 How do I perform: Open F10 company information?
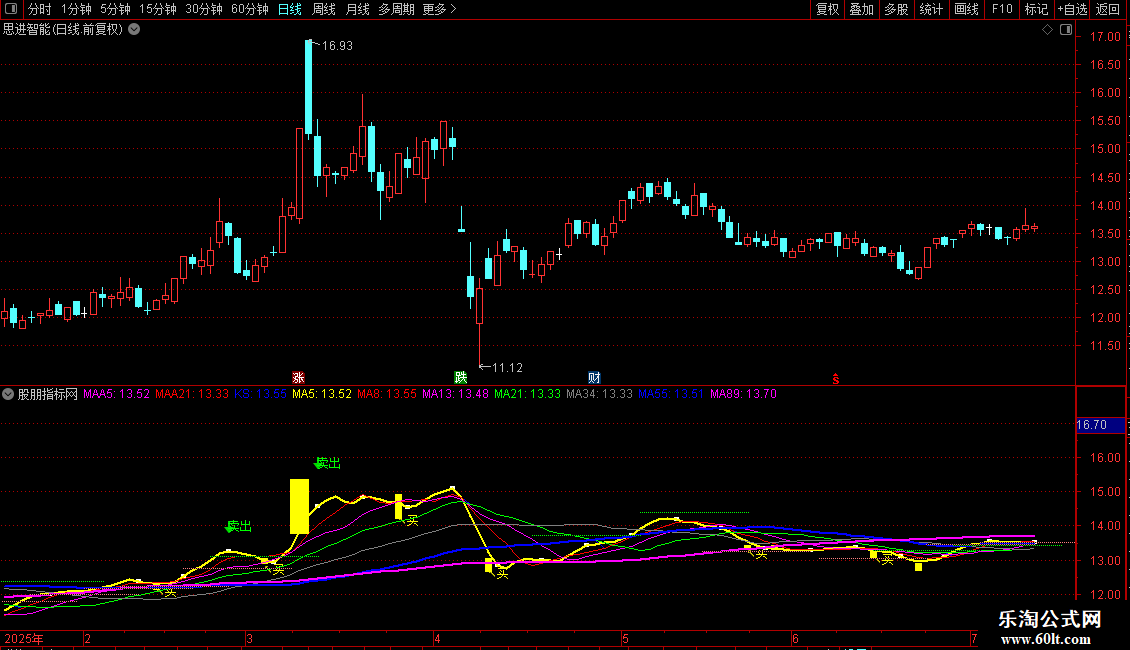pos(1002,9)
